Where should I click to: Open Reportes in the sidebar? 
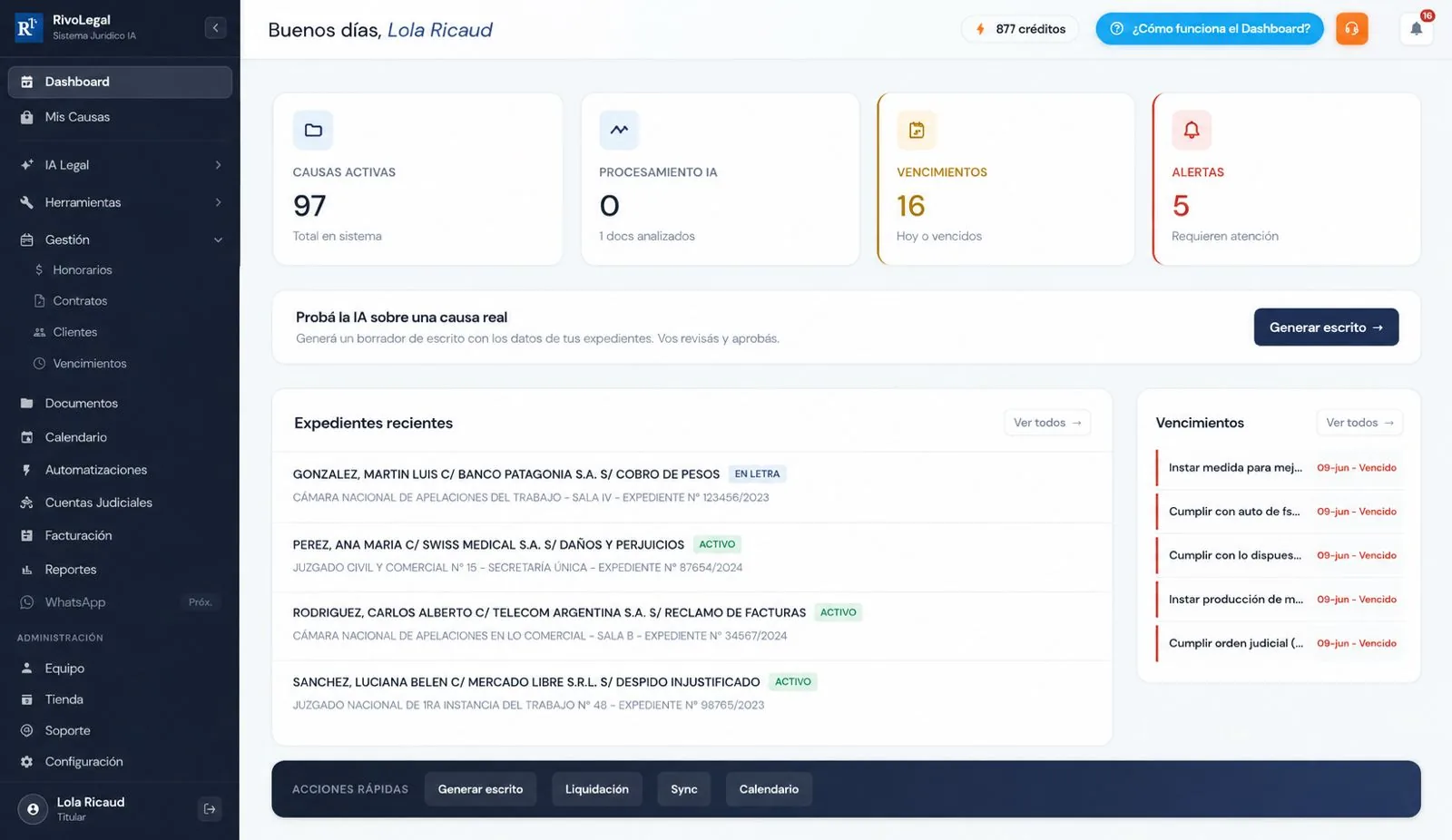[x=120, y=570]
